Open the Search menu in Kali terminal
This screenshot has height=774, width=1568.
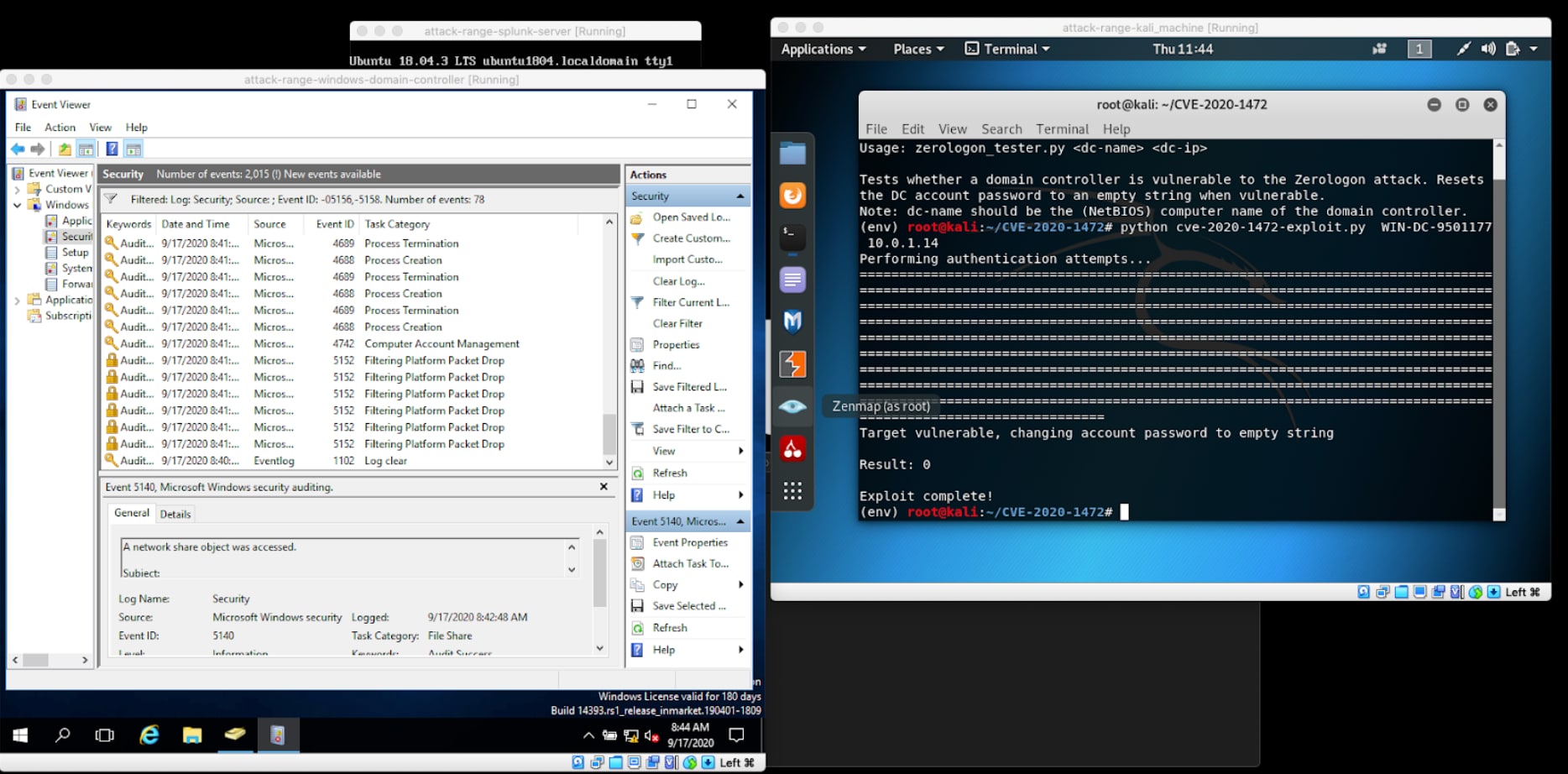(1001, 129)
